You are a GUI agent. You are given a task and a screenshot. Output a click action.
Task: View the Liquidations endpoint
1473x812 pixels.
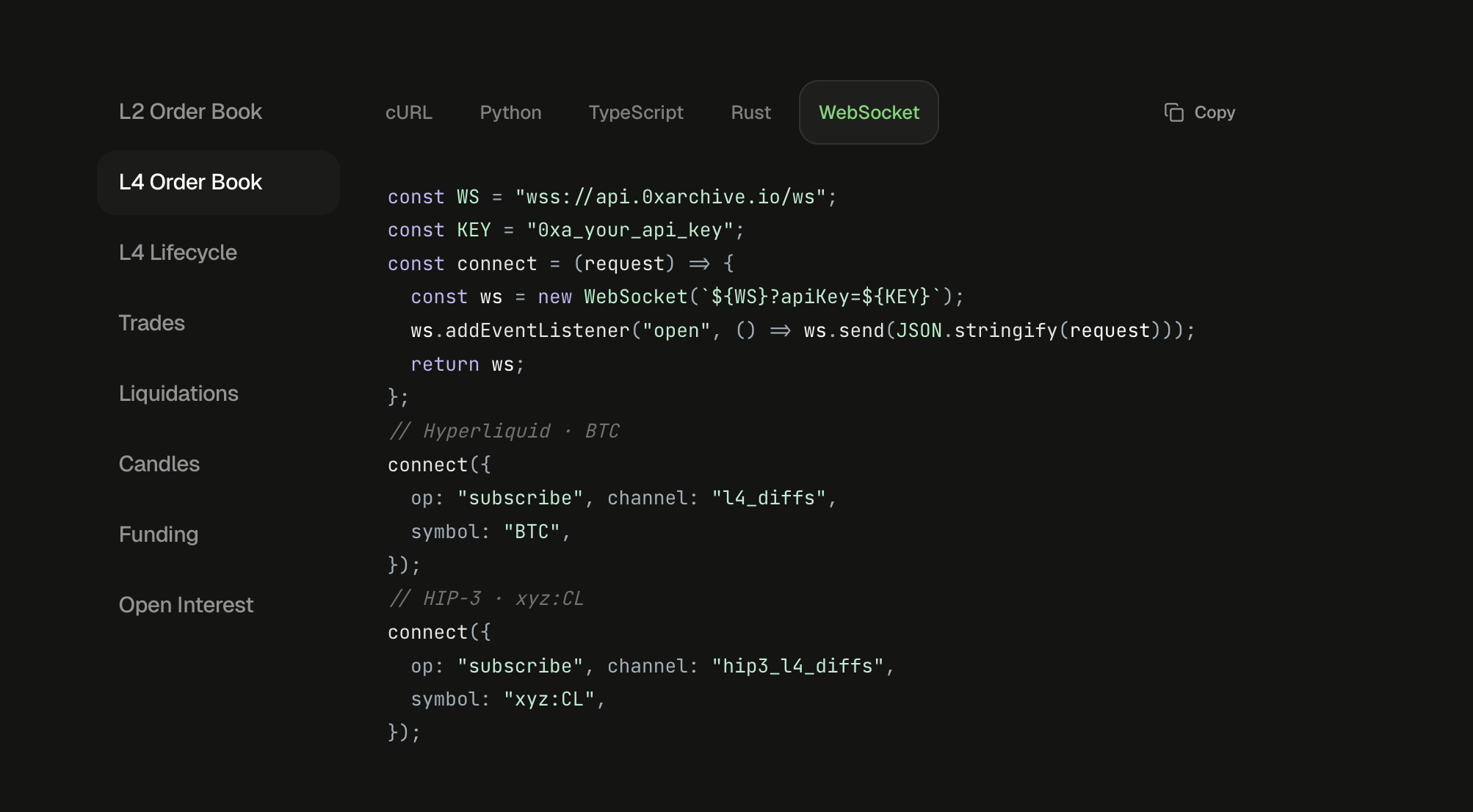(x=178, y=394)
